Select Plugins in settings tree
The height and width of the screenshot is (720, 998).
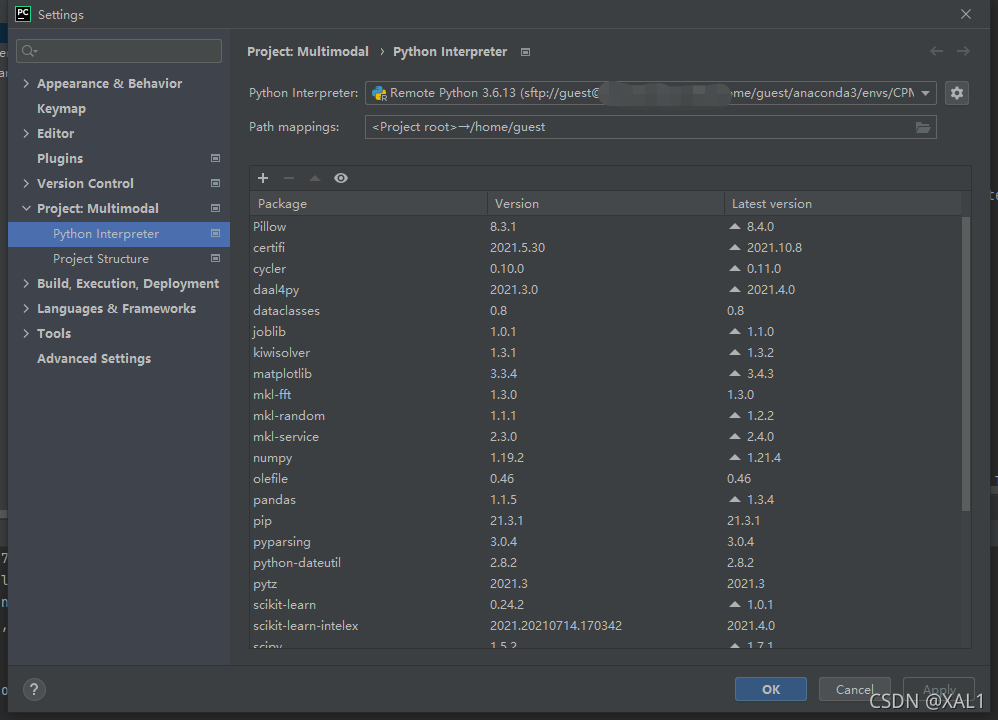60,159
